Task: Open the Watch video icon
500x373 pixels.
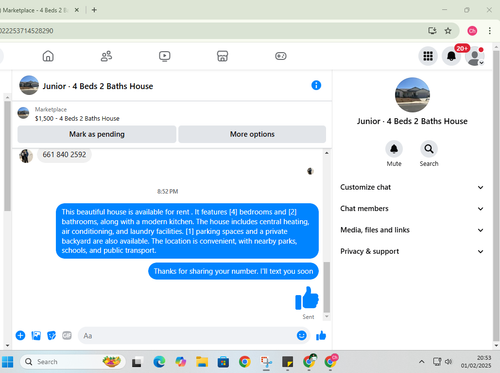Action: click(x=165, y=56)
